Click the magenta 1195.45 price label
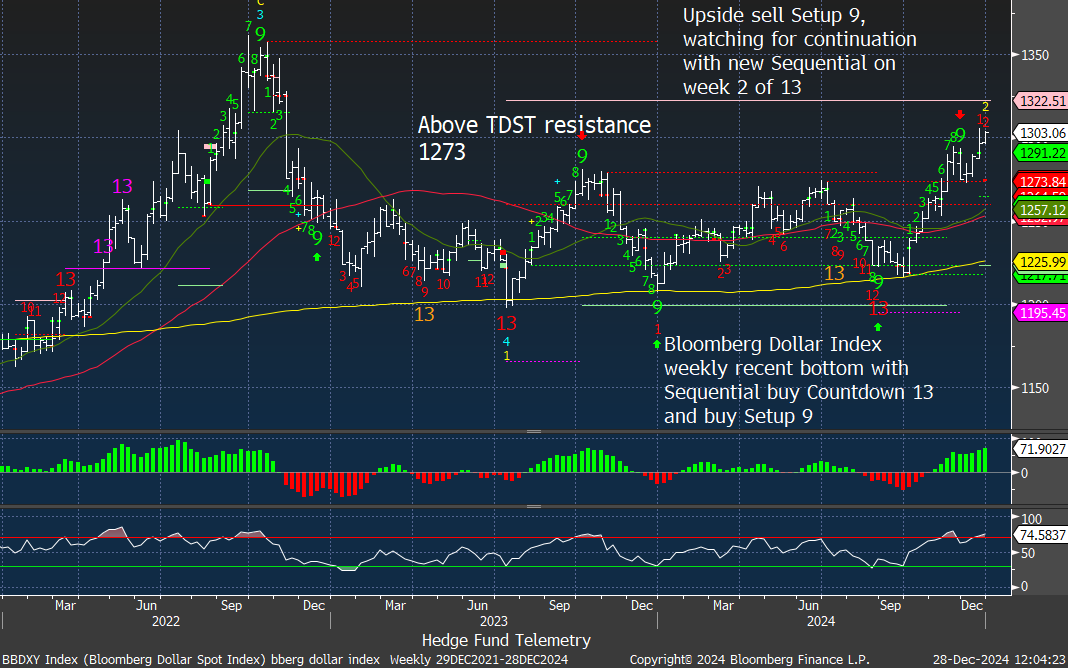This screenshot has width=1068, height=668. pyautogui.click(x=1041, y=313)
